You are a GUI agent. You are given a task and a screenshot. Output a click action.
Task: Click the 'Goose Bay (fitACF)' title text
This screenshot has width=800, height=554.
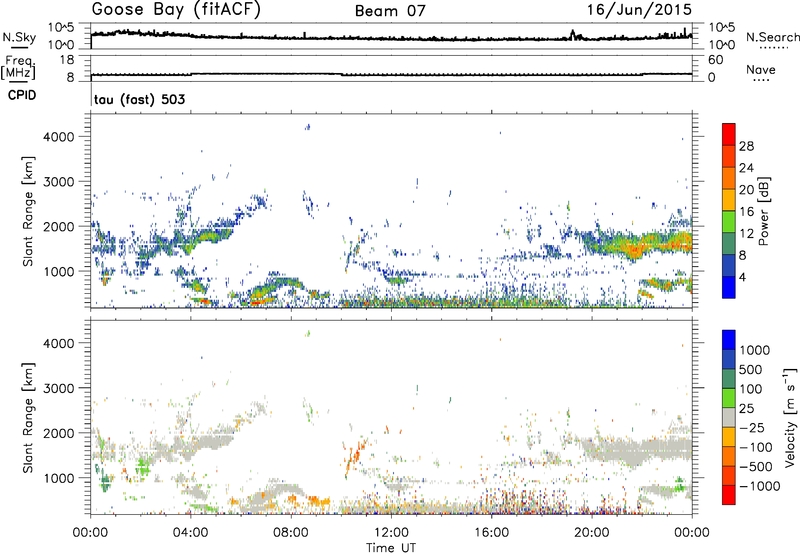tap(176, 10)
